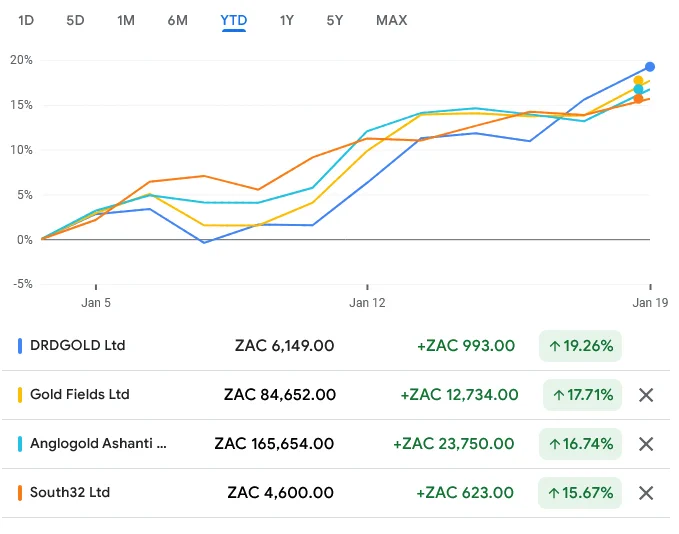Image resolution: width=679 pixels, height=534 pixels.
Task: Open South32 Ltd stock name
Action: (70, 492)
